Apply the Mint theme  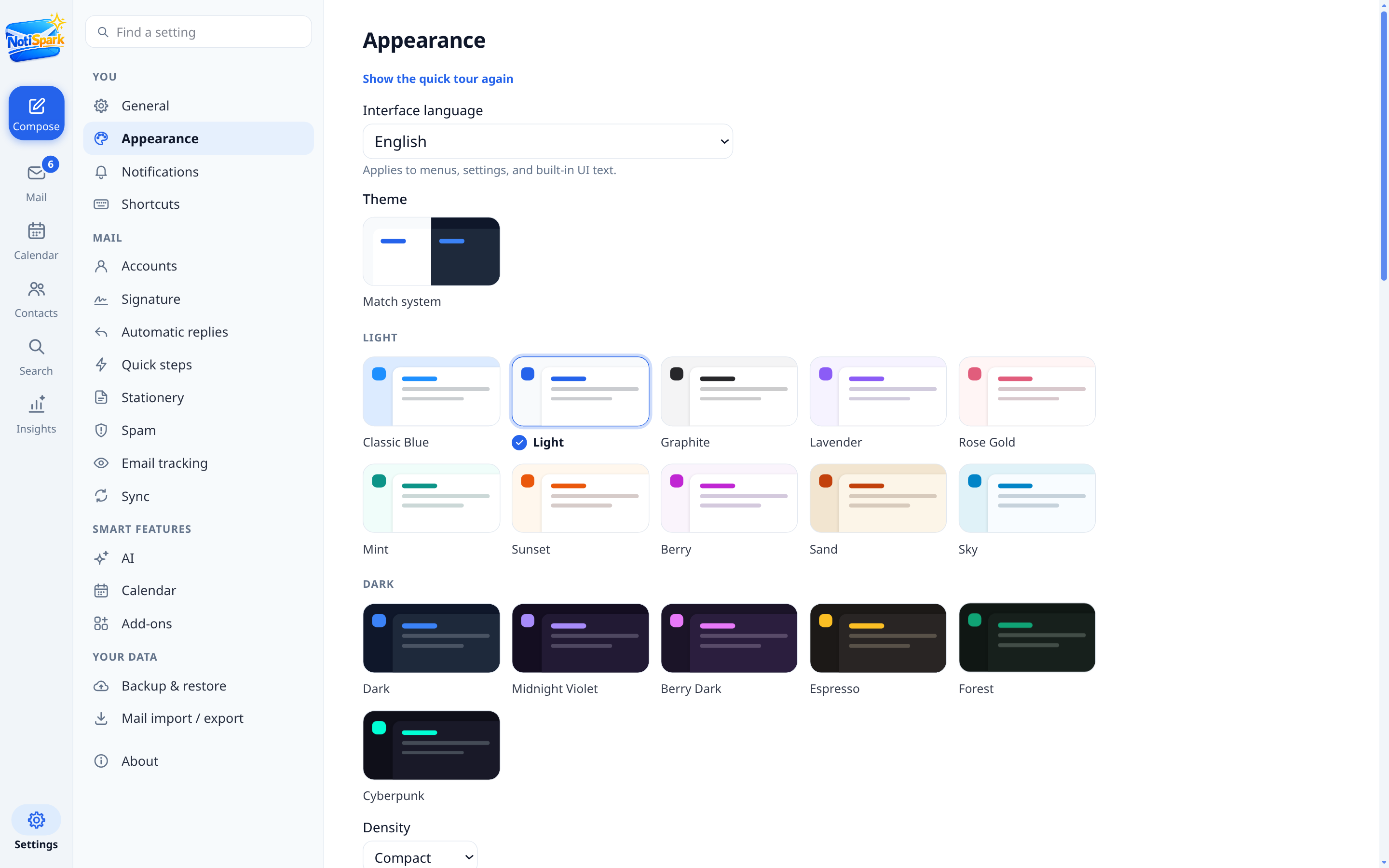[431, 498]
